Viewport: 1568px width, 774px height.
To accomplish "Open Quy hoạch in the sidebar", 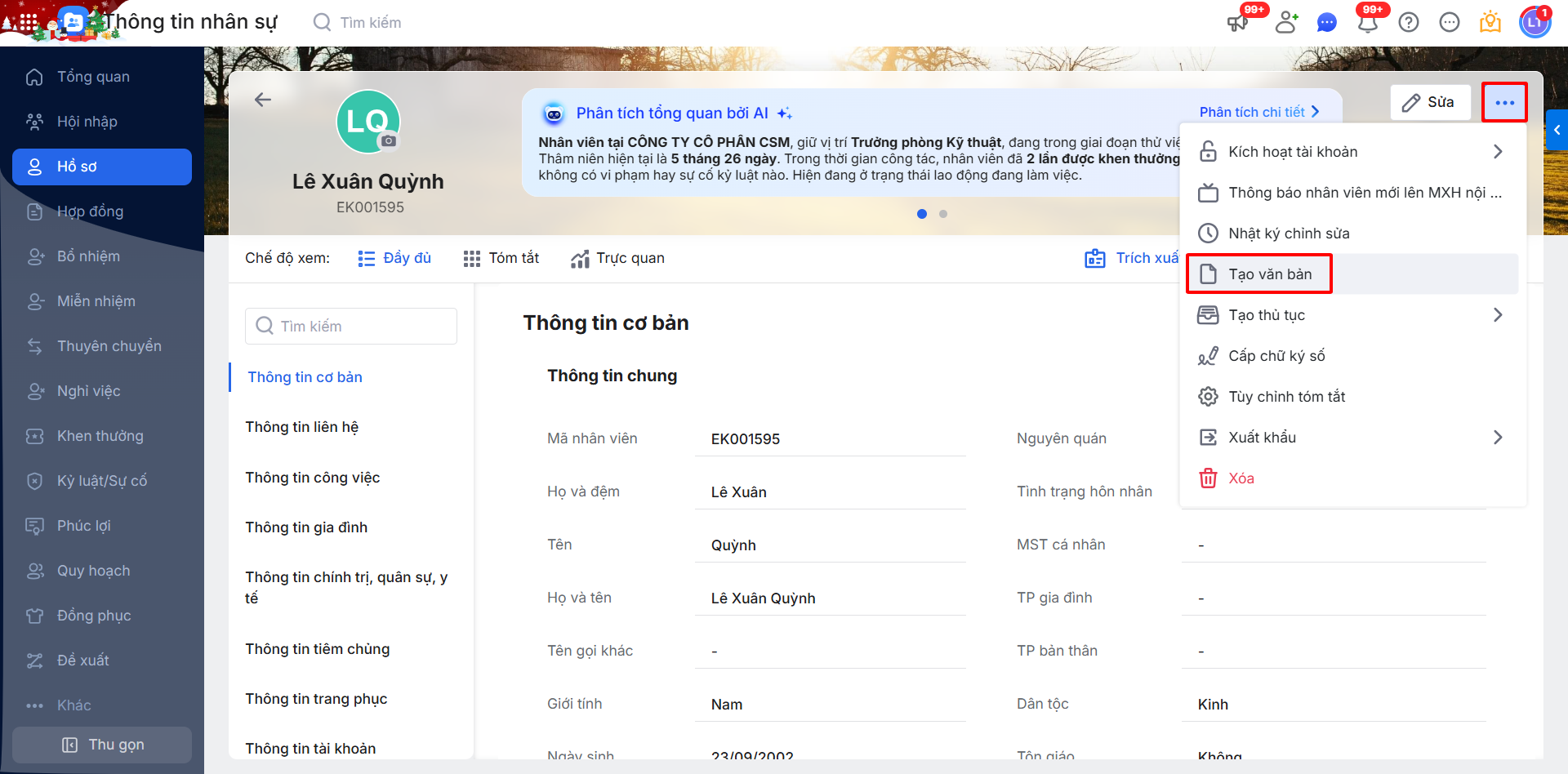I will pos(102,571).
